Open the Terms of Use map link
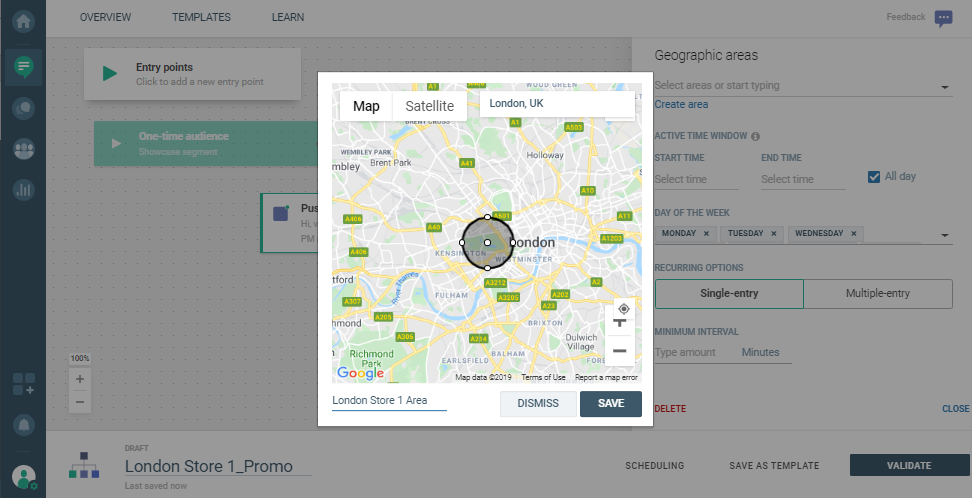The image size is (972, 498). click(x=543, y=377)
